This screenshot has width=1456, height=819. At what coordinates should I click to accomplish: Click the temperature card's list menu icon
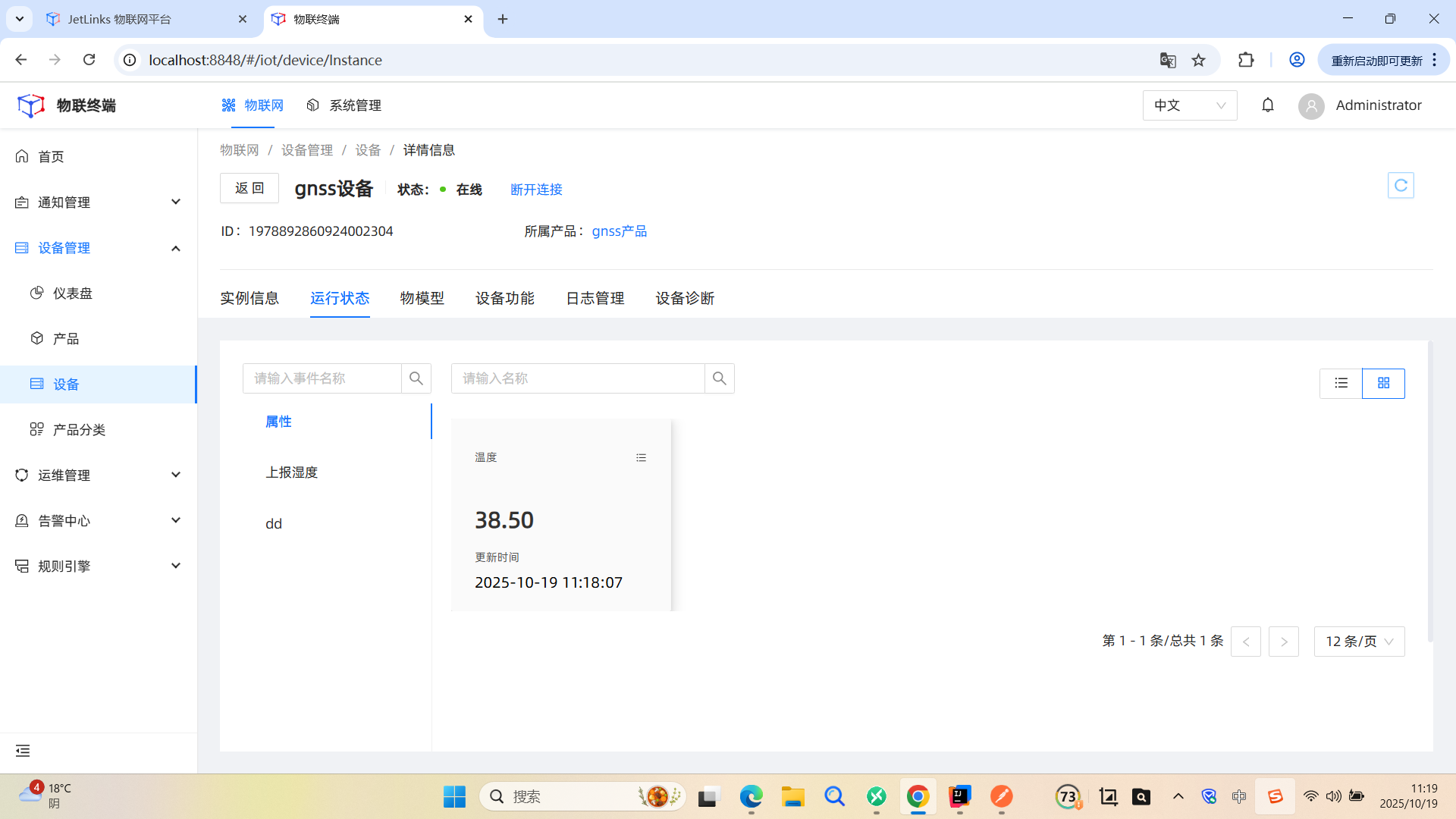point(641,457)
